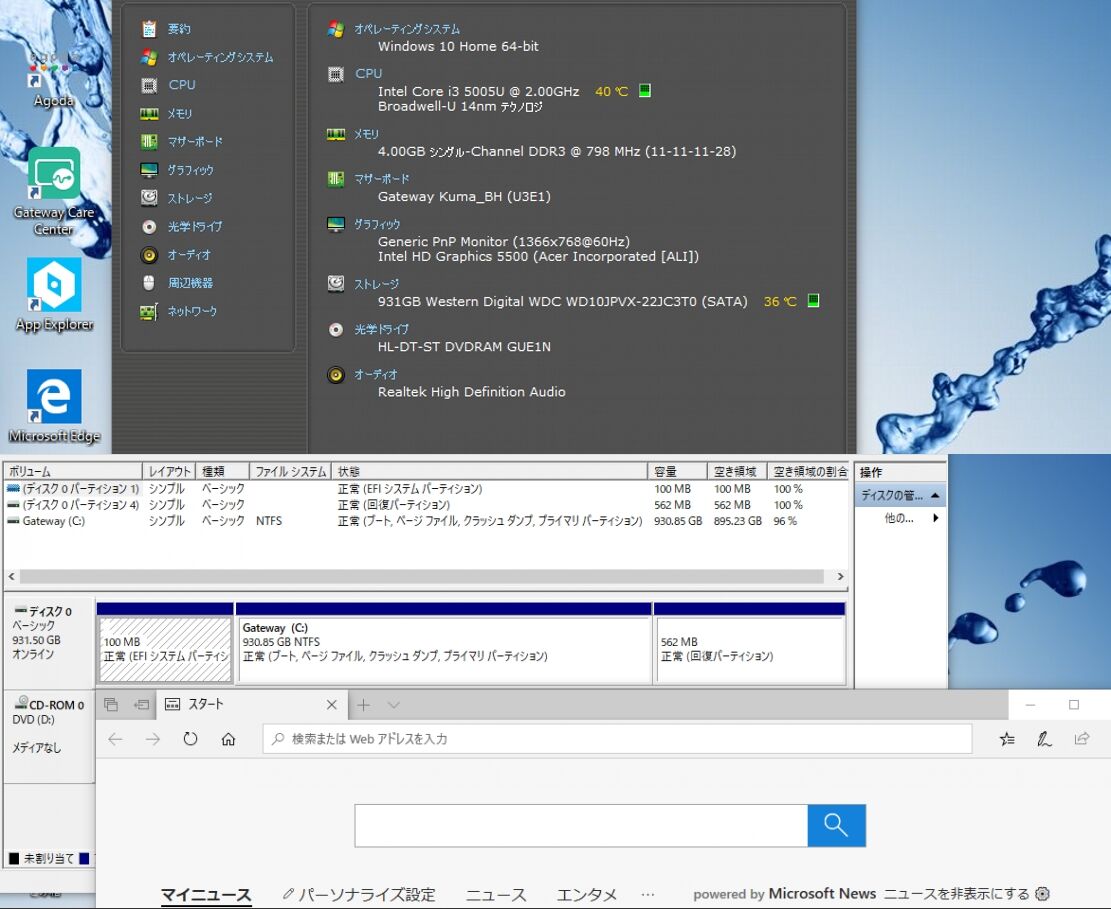Sort by ファイル システム column header
This screenshot has width=1111, height=909.
[290, 471]
